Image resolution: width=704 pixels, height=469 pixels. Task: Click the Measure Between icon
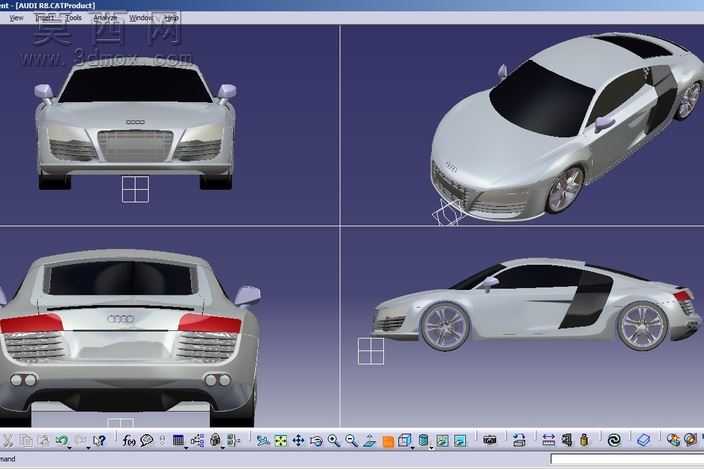pos(548,441)
